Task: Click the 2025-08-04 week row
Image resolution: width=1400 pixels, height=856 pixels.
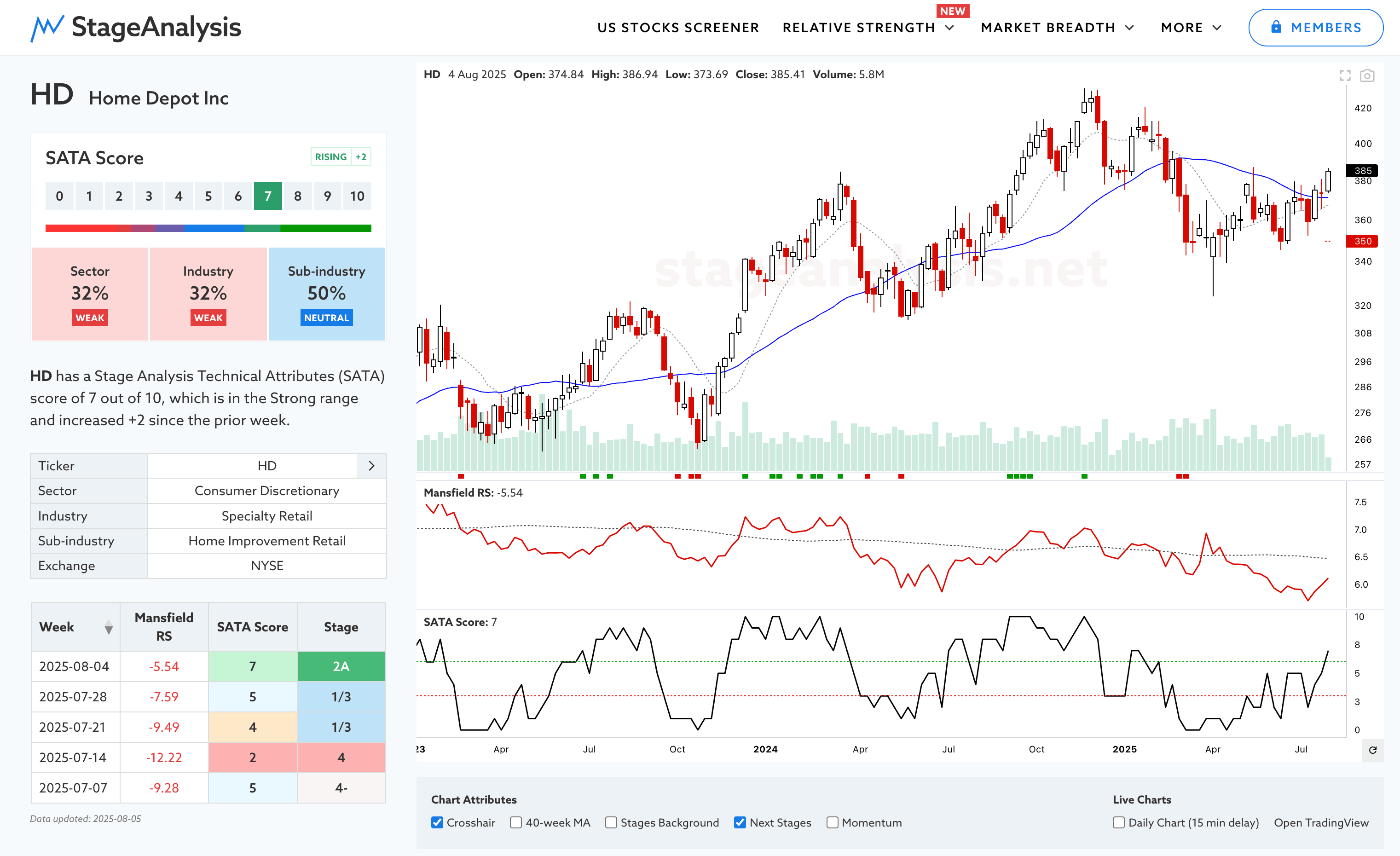Action: [208, 666]
